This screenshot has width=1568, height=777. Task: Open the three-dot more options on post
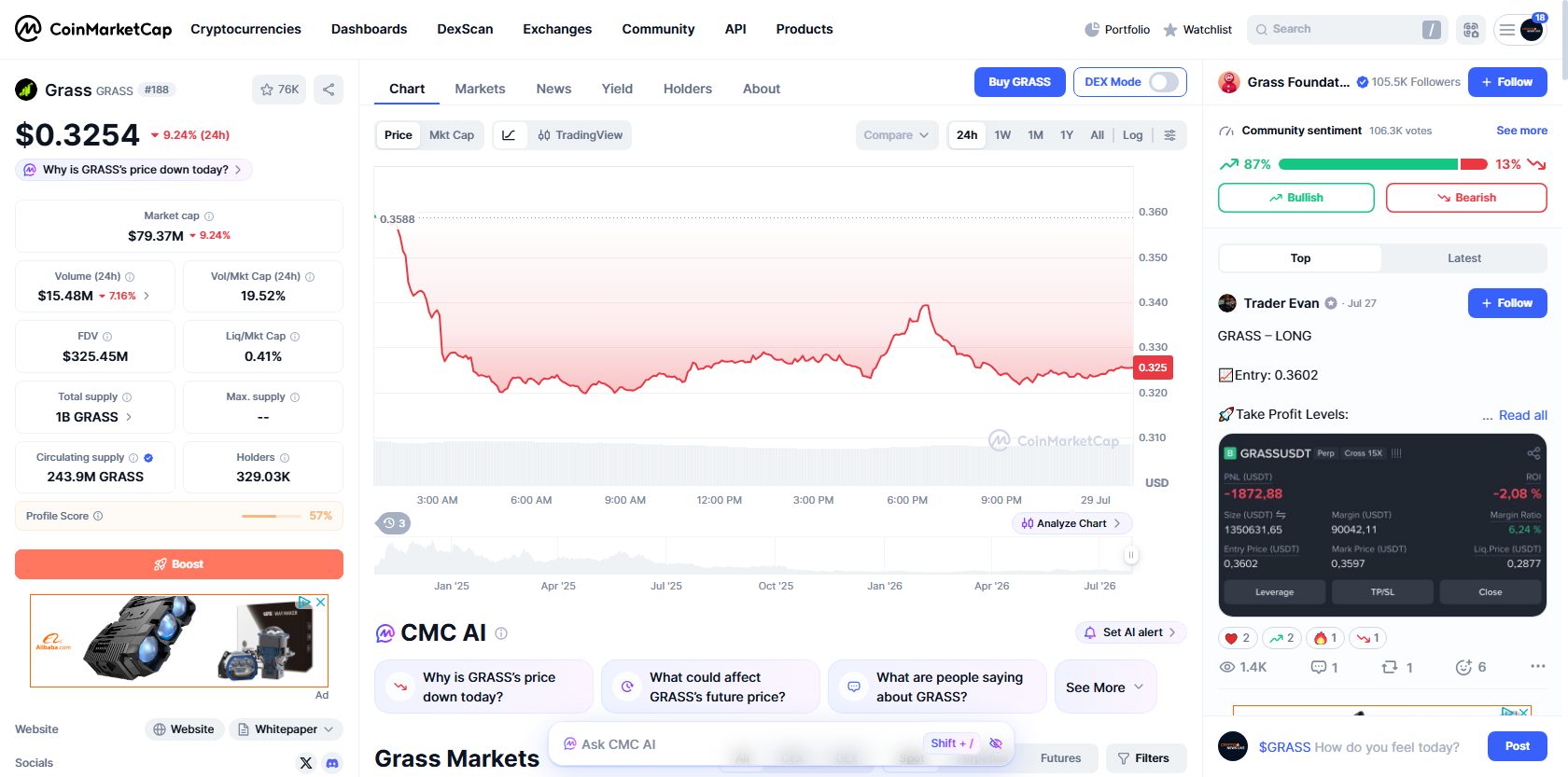[1538, 666]
